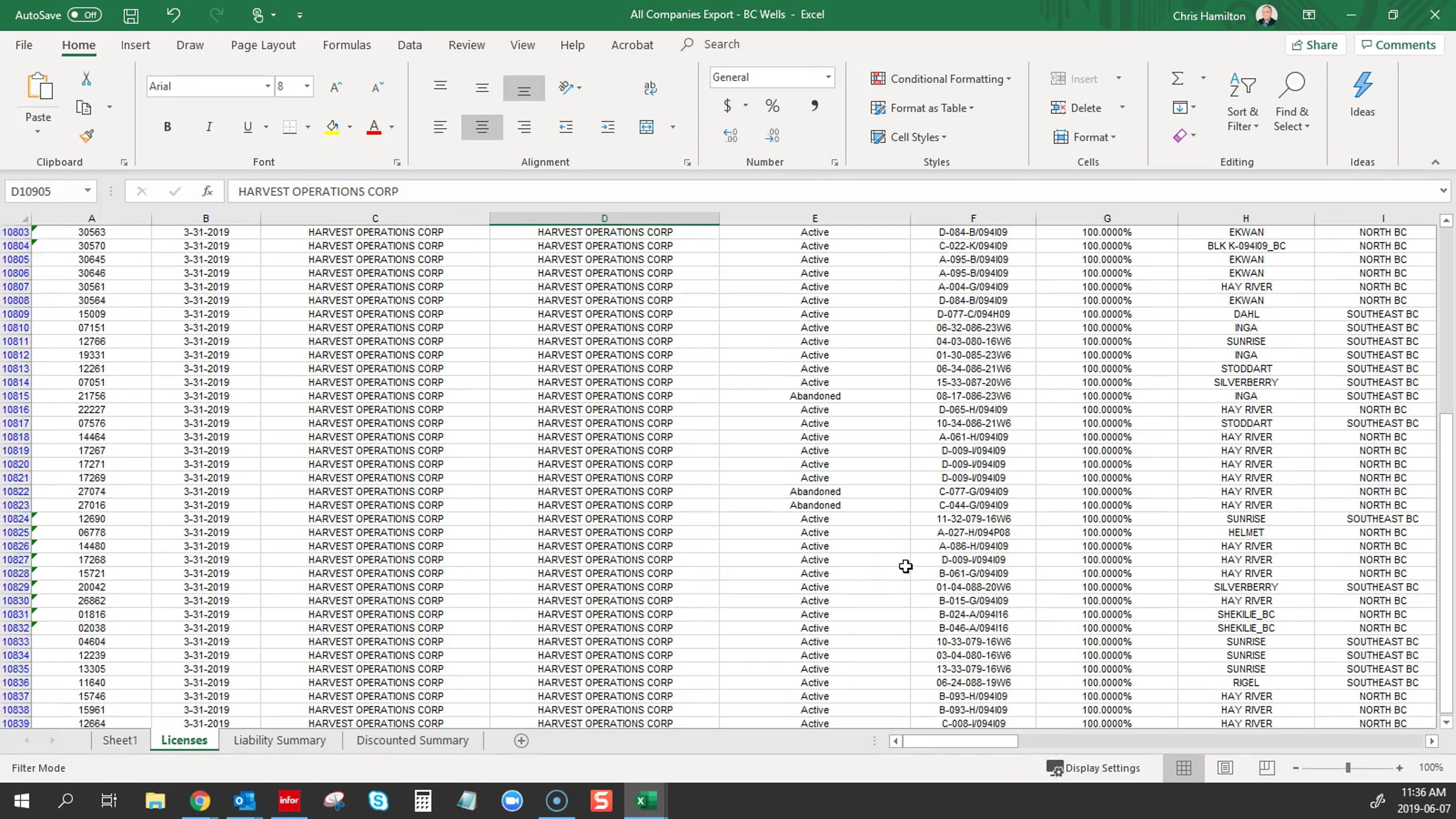Click the Comments button
The height and width of the screenshot is (819, 1456).
pos(1398,45)
